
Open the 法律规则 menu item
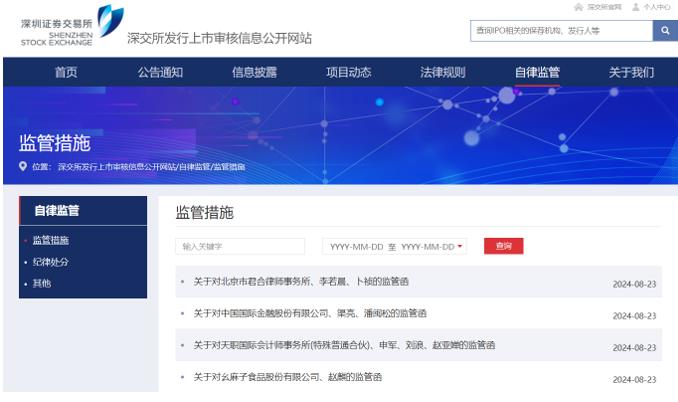pos(443,72)
